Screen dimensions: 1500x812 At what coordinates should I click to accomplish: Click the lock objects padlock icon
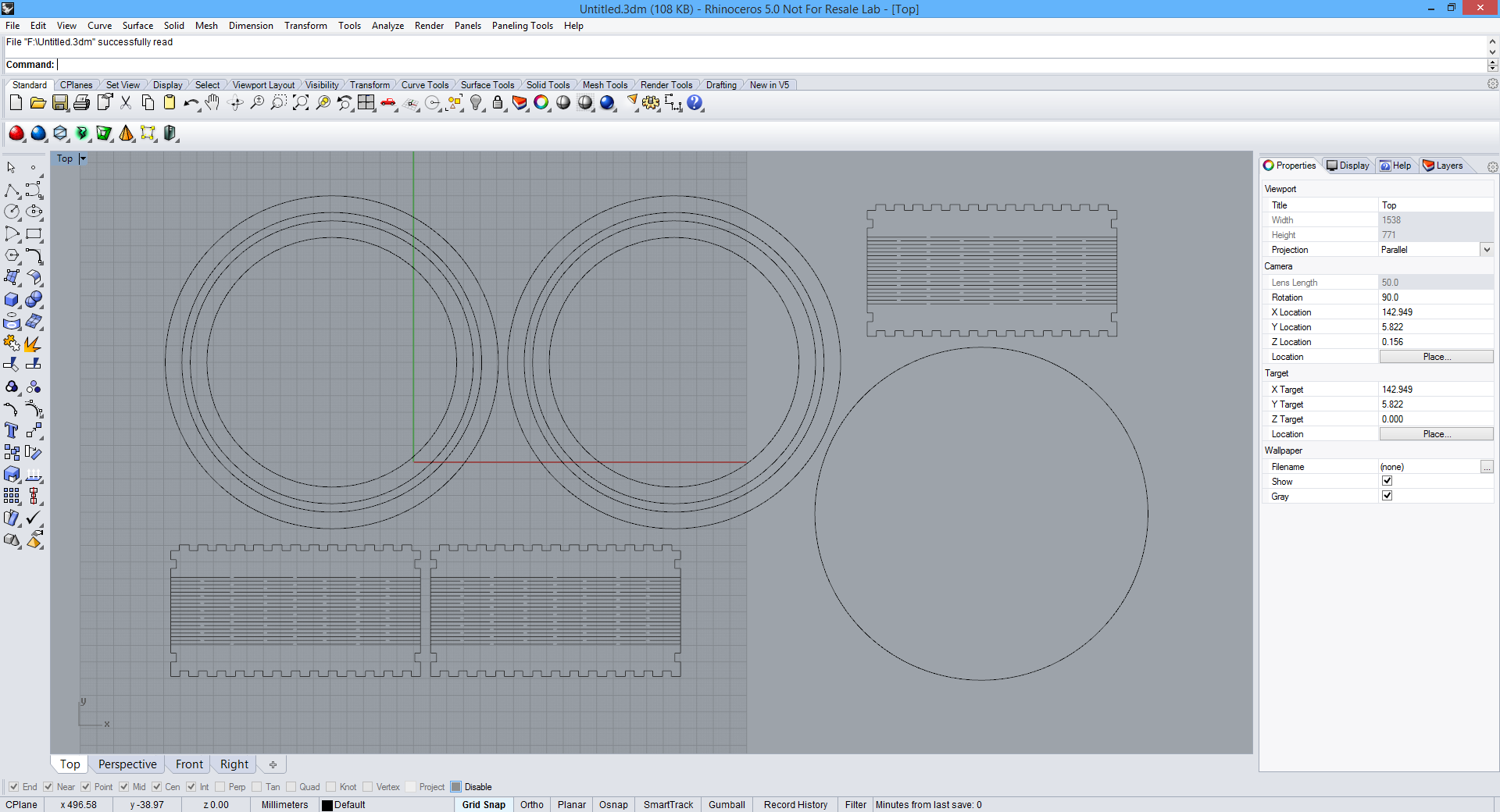tap(498, 103)
